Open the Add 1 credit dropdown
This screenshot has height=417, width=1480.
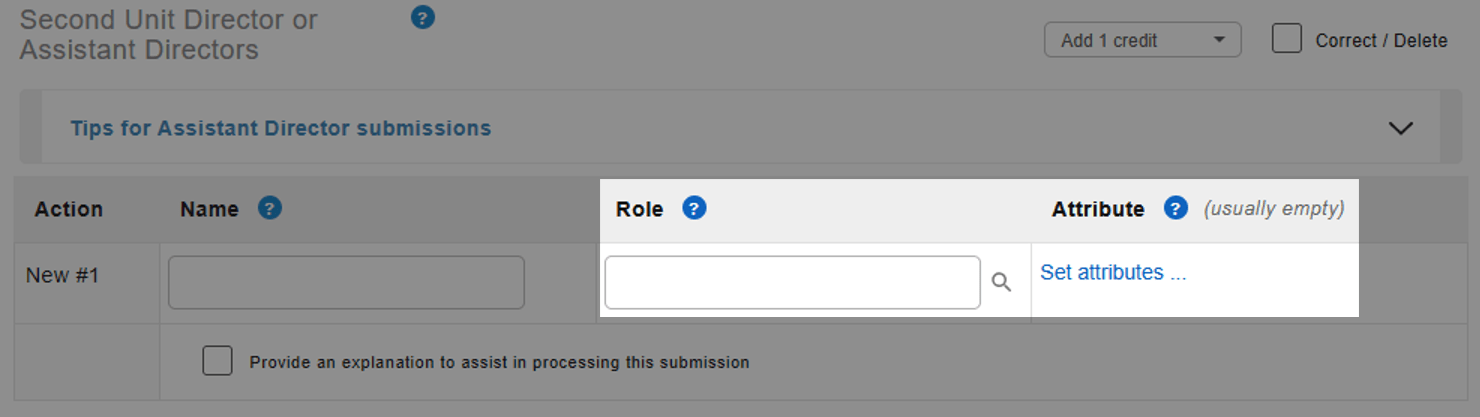(x=1142, y=40)
